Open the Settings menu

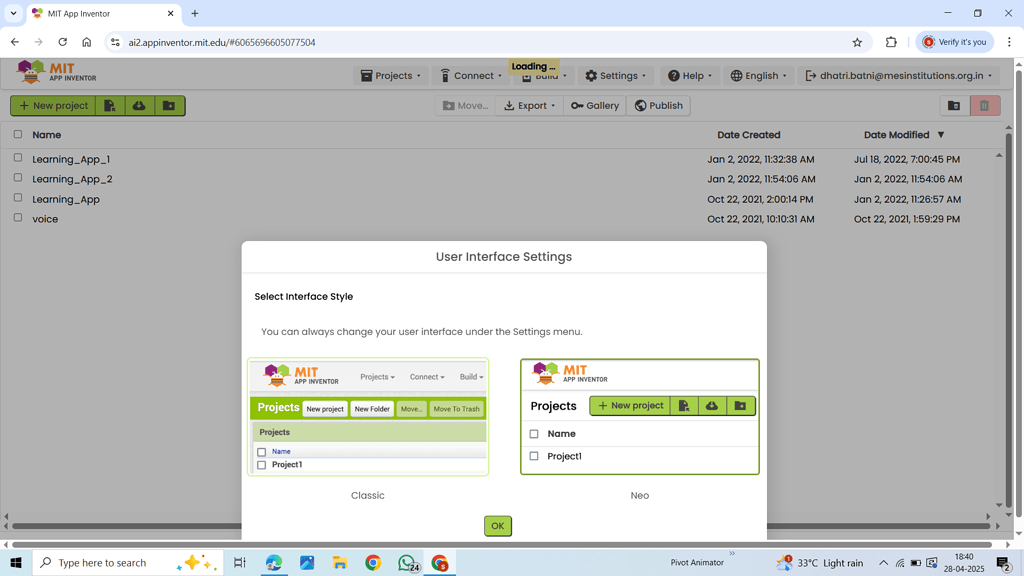coord(614,75)
